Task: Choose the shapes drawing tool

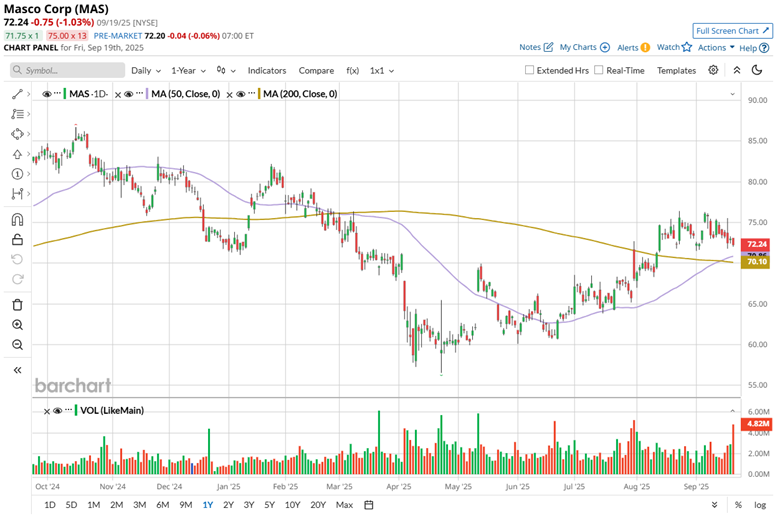Action: (17, 134)
